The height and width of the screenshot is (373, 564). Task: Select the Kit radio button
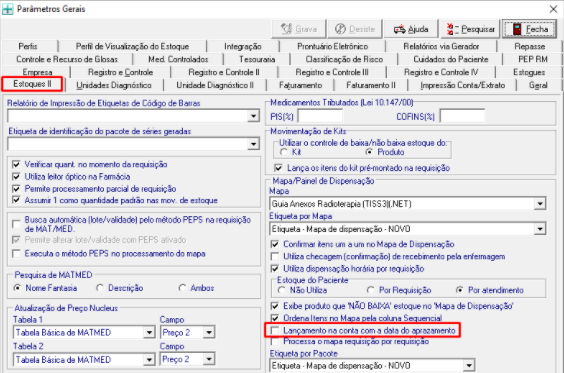coord(284,152)
